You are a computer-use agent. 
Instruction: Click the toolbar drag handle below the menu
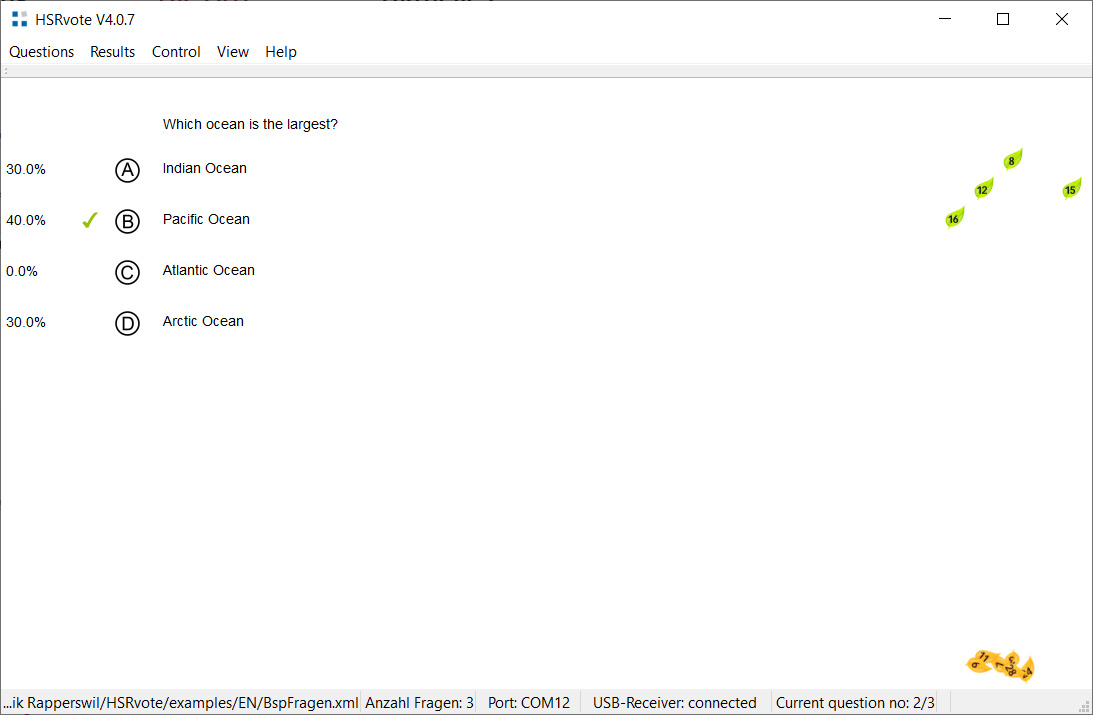(6, 71)
